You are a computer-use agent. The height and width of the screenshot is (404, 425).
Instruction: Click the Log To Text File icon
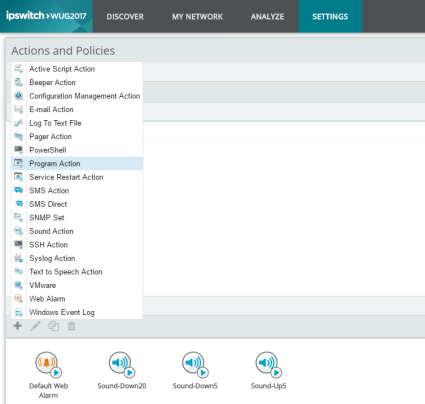click(19, 123)
